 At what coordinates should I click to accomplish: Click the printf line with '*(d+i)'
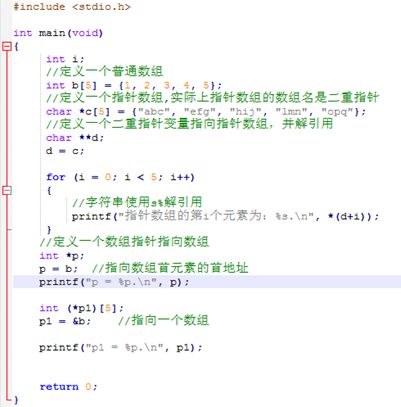tap(225, 216)
